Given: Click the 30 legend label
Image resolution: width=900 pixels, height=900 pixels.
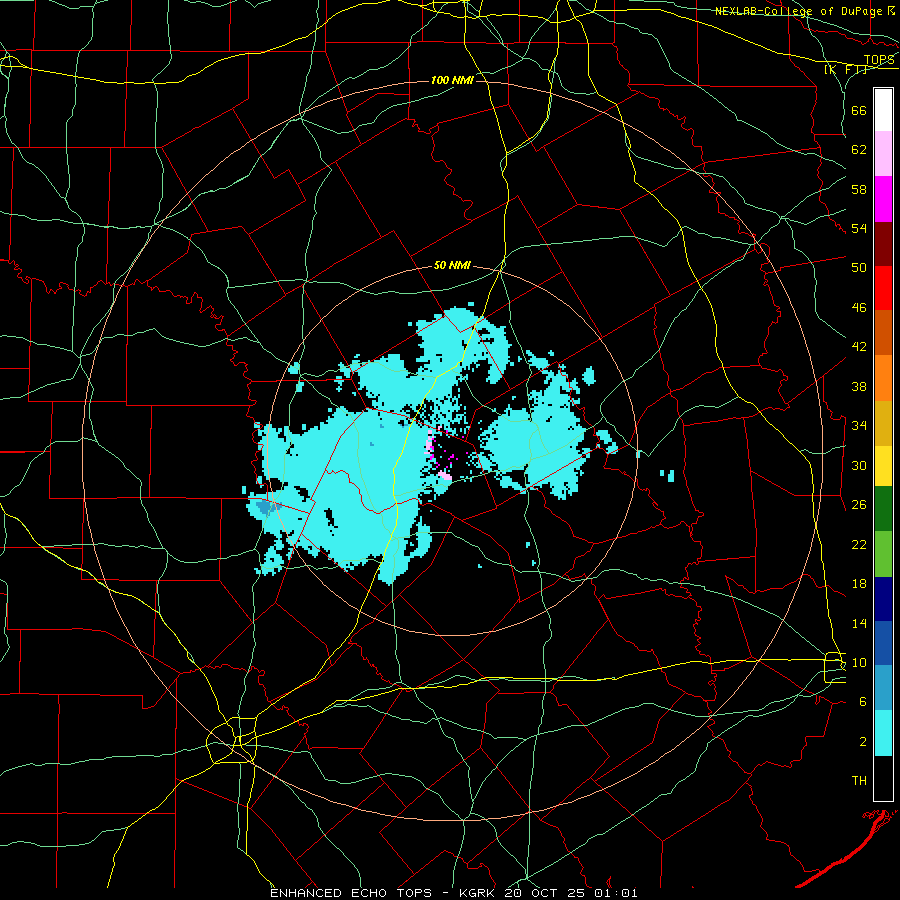Looking at the screenshot, I should point(859,465).
